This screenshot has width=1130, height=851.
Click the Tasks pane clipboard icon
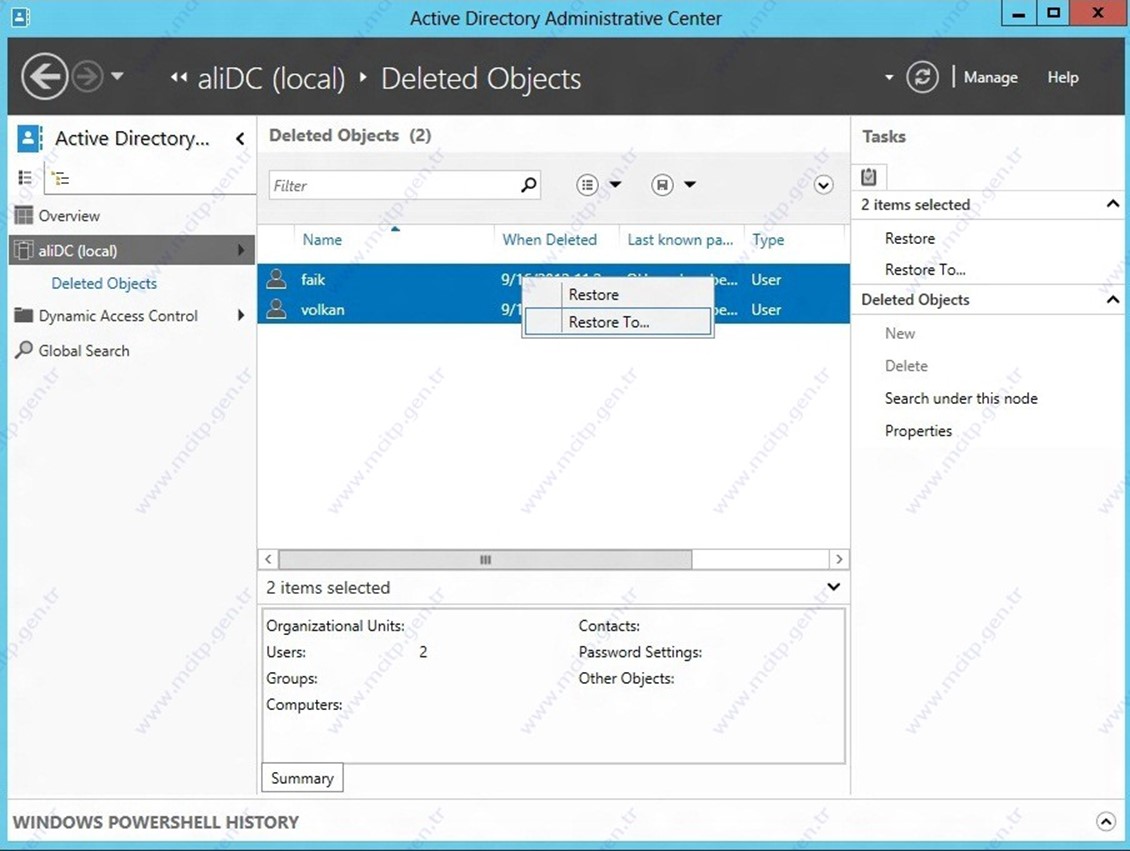click(869, 177)
